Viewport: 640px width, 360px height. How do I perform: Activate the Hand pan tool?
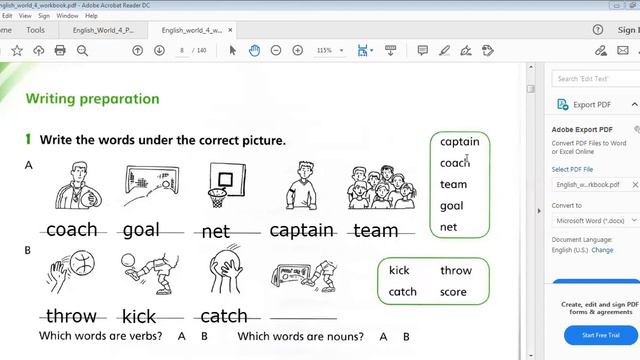pos(254,51)
